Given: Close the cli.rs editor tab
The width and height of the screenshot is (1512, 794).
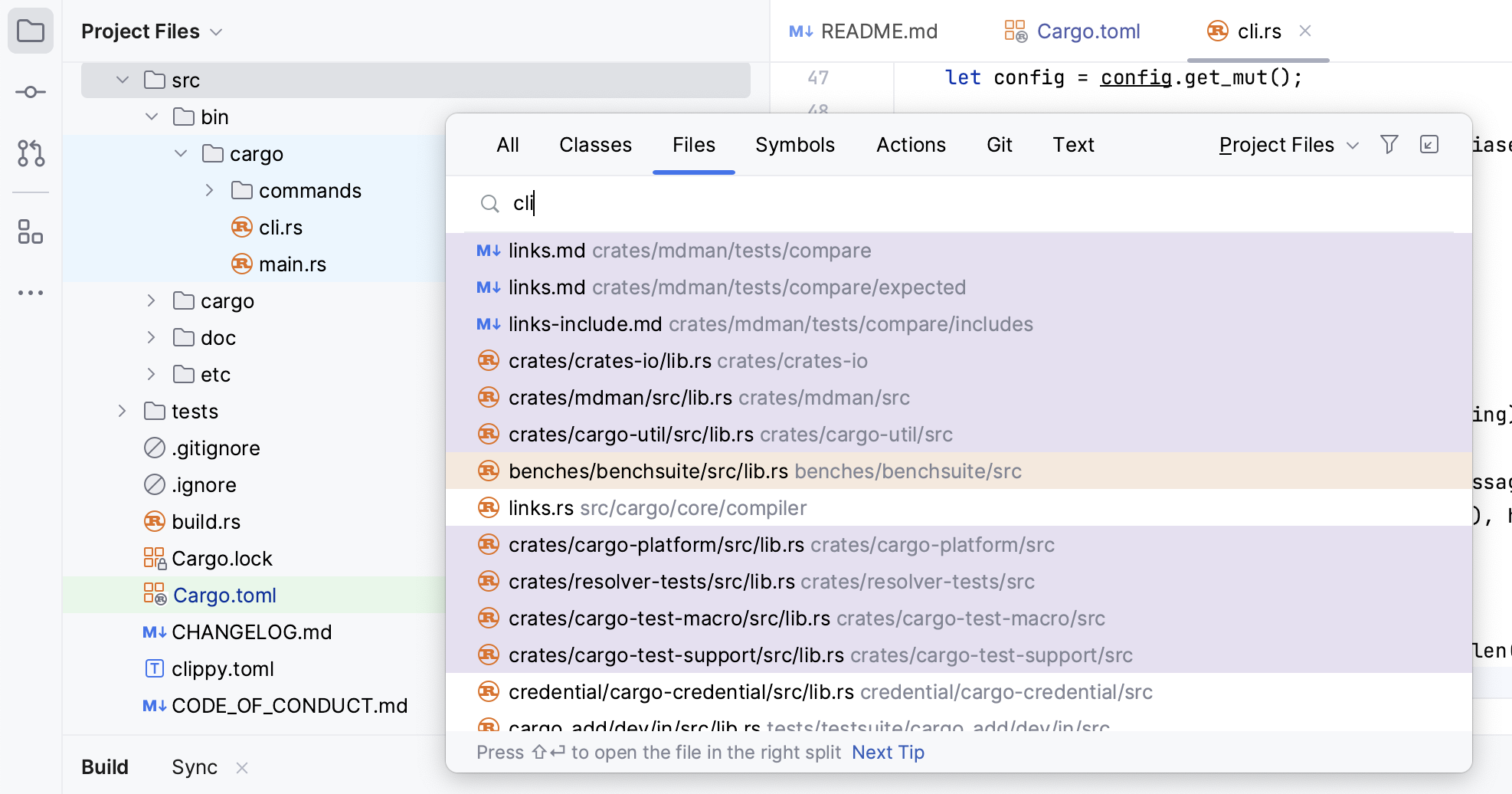Looking at the screenshot, I should [1305, 31].
